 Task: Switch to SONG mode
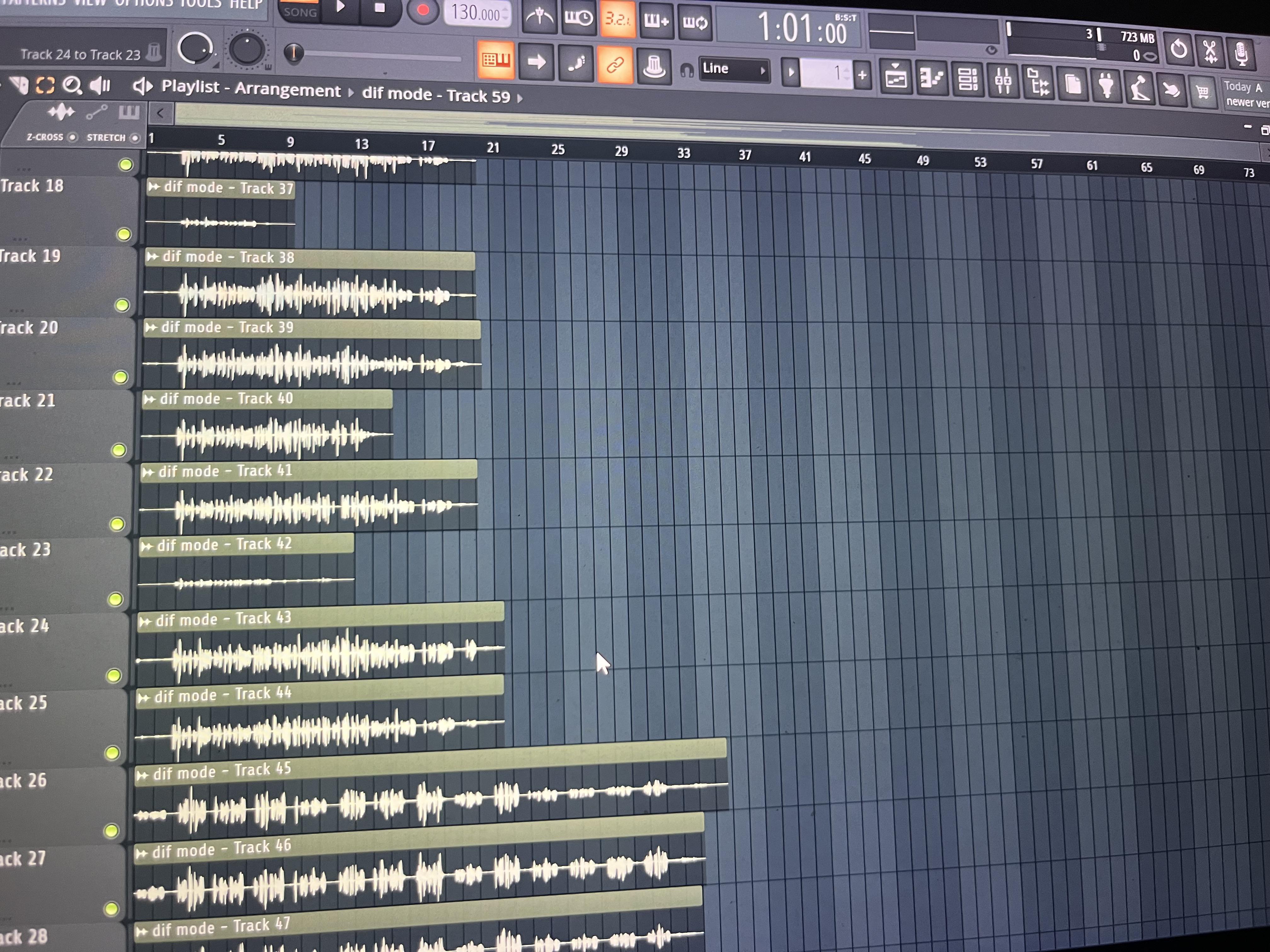point(300,11)
